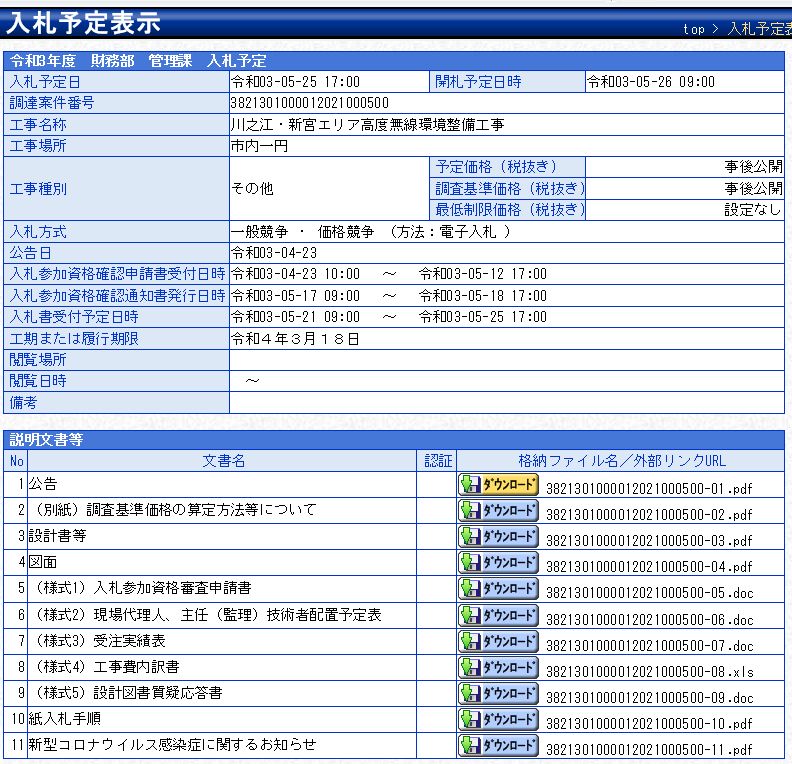This screenshot has width=792, height=764.
Task: Download the 紙入札手順 PDF
Action: click(x=498, y=719)
